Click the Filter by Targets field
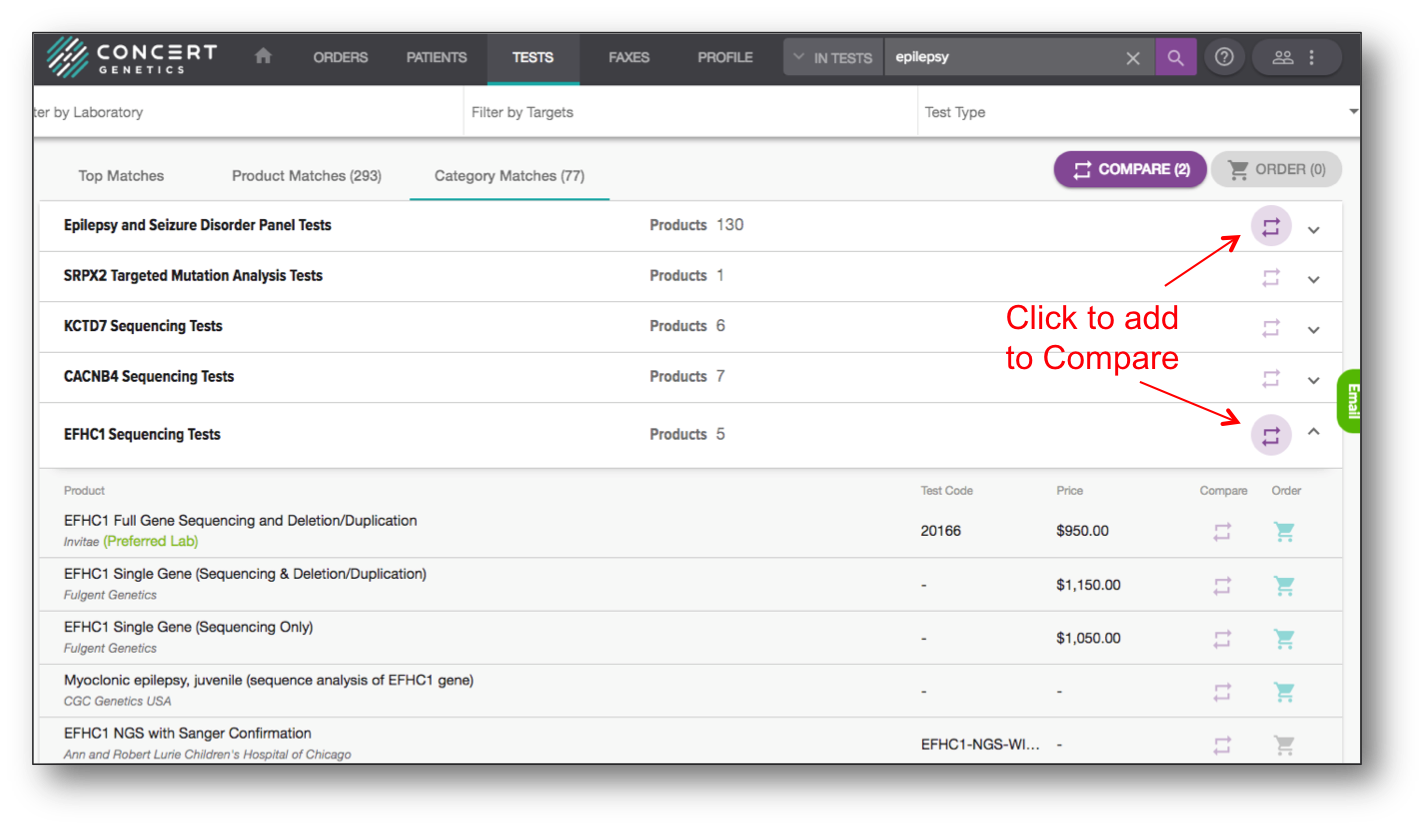The image size is (1426, 830). [x=689, y=112]
